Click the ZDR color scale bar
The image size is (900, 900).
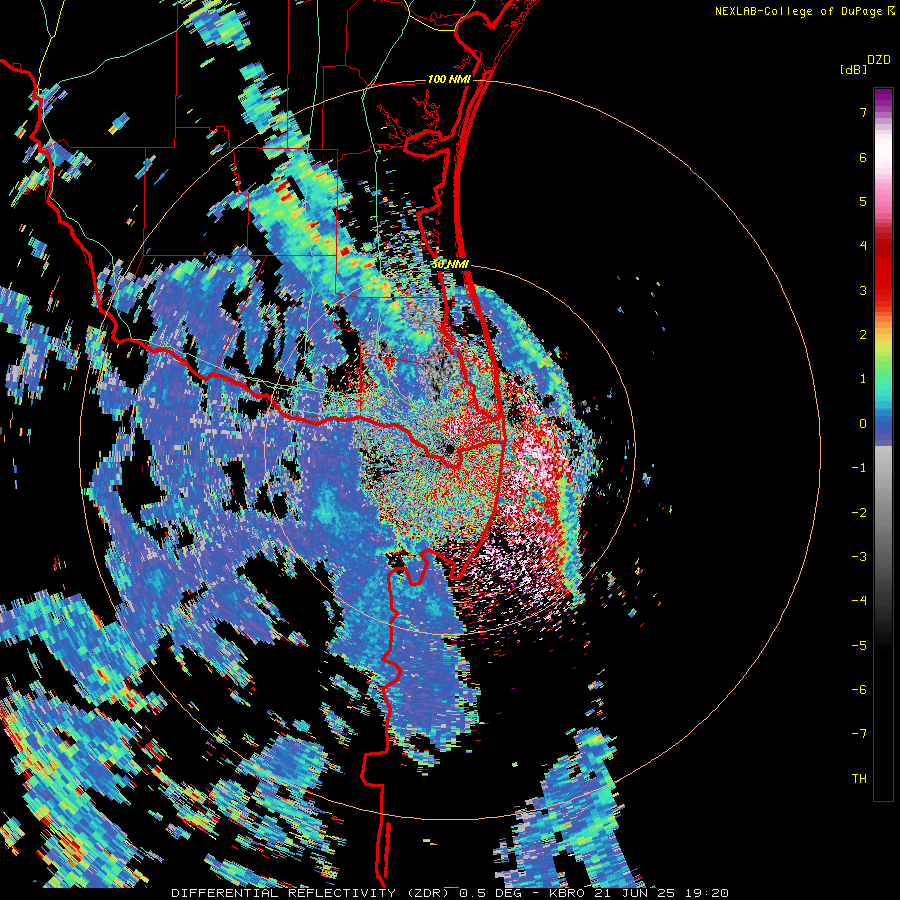click(883, 444)
